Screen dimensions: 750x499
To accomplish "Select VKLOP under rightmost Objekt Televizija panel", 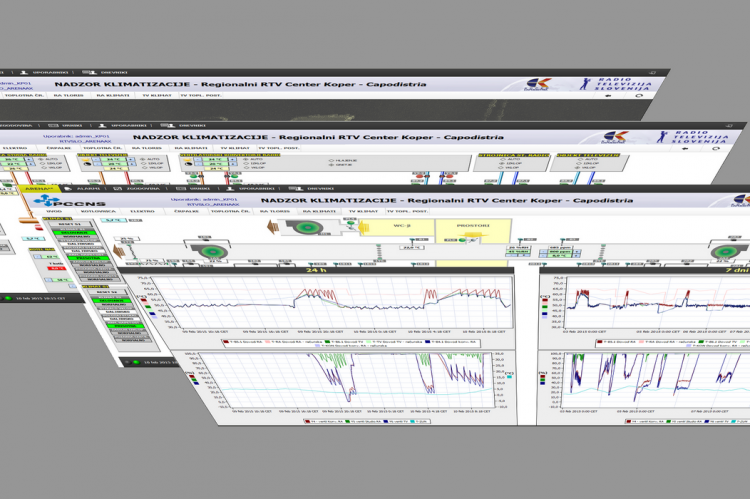I will coord(578,167).
